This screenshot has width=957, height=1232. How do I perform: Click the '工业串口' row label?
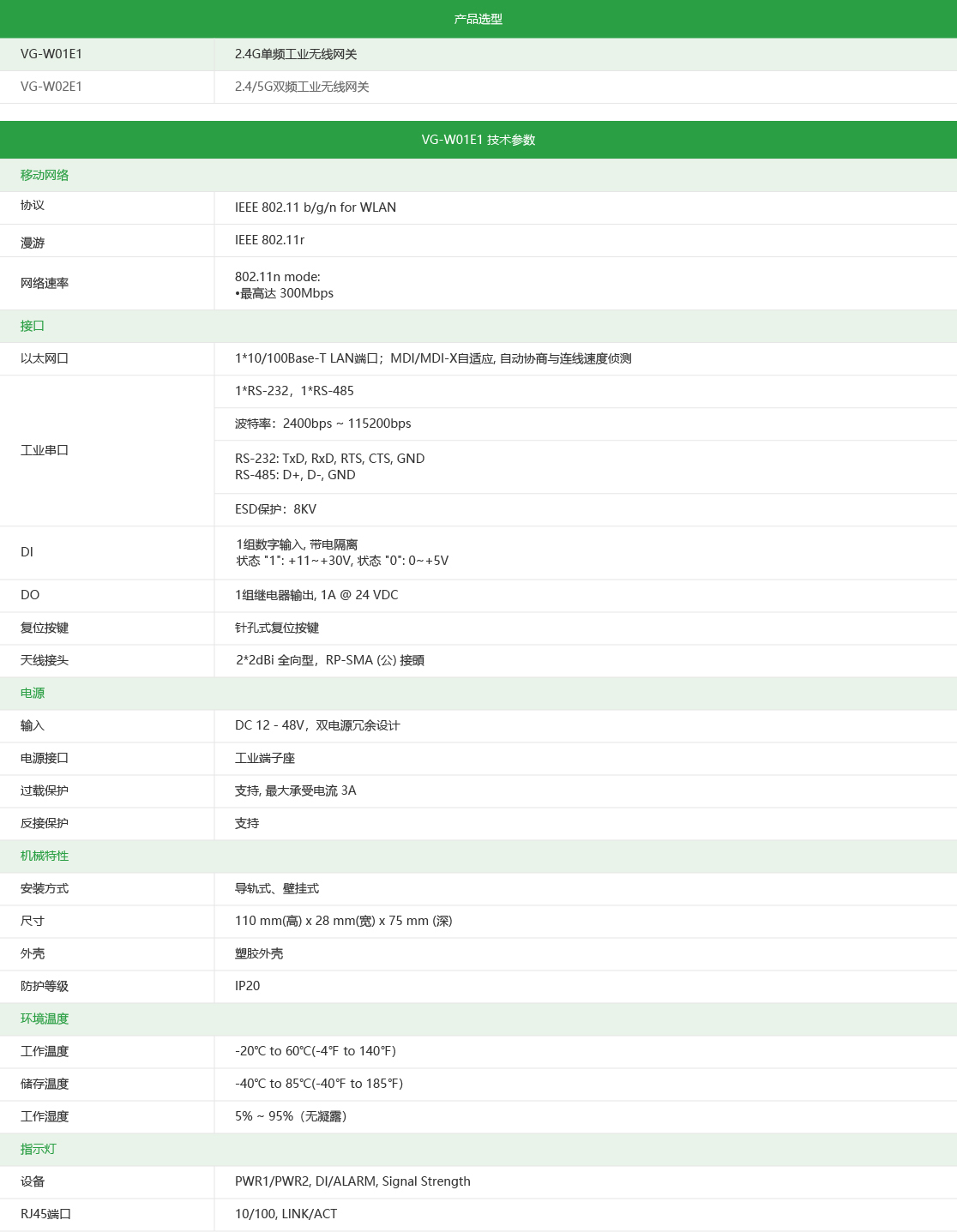[45, 450]
